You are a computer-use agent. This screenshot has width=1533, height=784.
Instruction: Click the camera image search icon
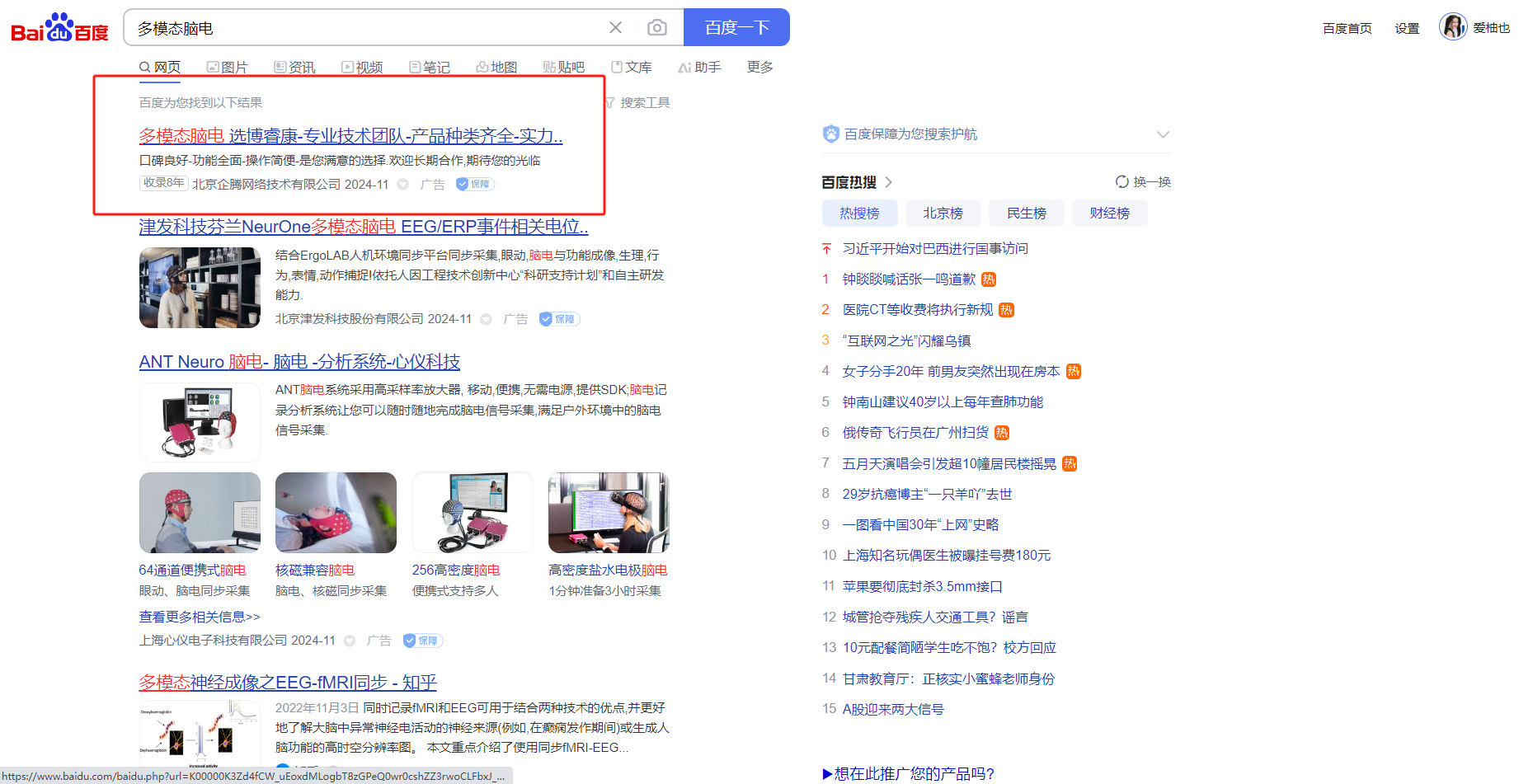tap(656, 28)
